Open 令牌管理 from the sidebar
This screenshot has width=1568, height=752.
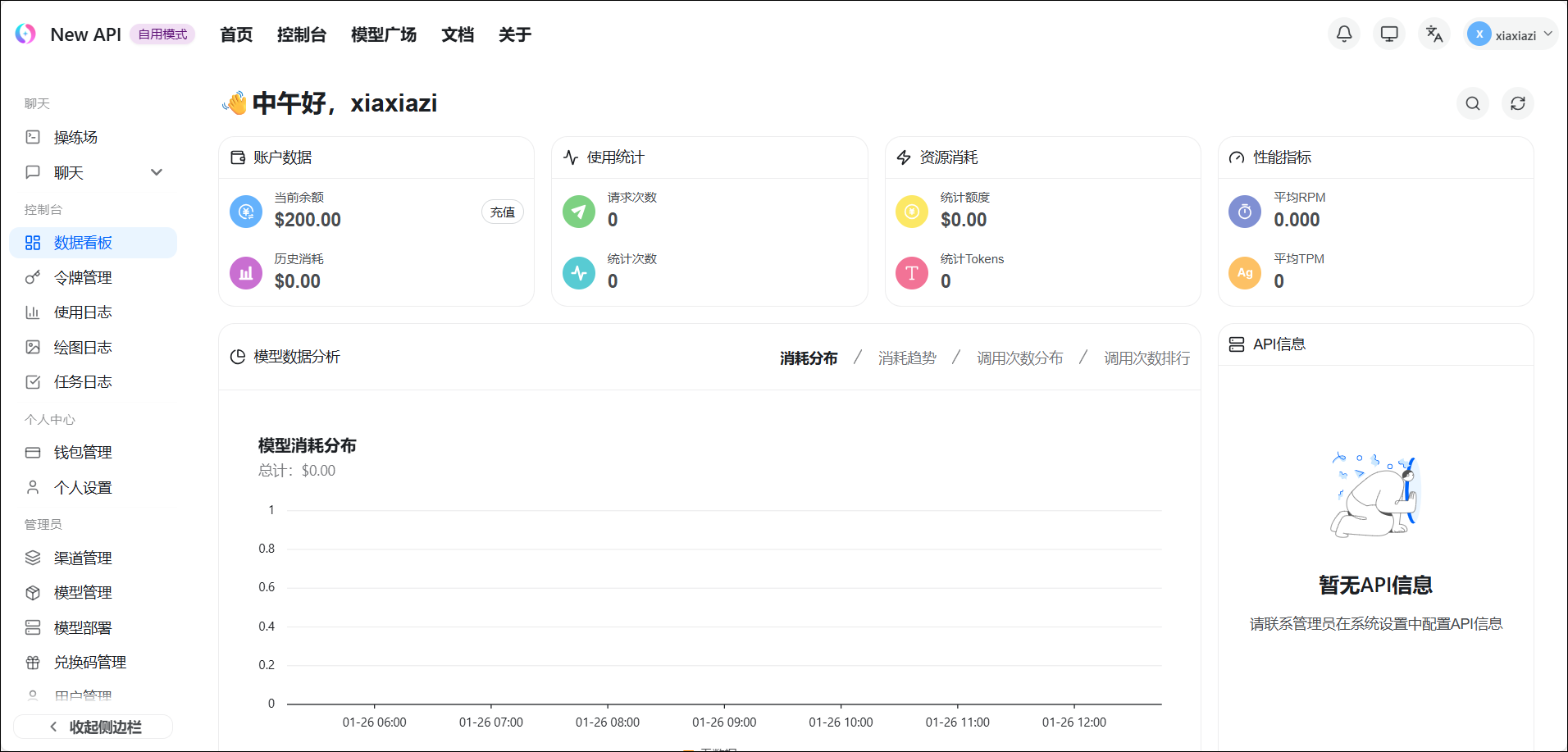point(82,278)
